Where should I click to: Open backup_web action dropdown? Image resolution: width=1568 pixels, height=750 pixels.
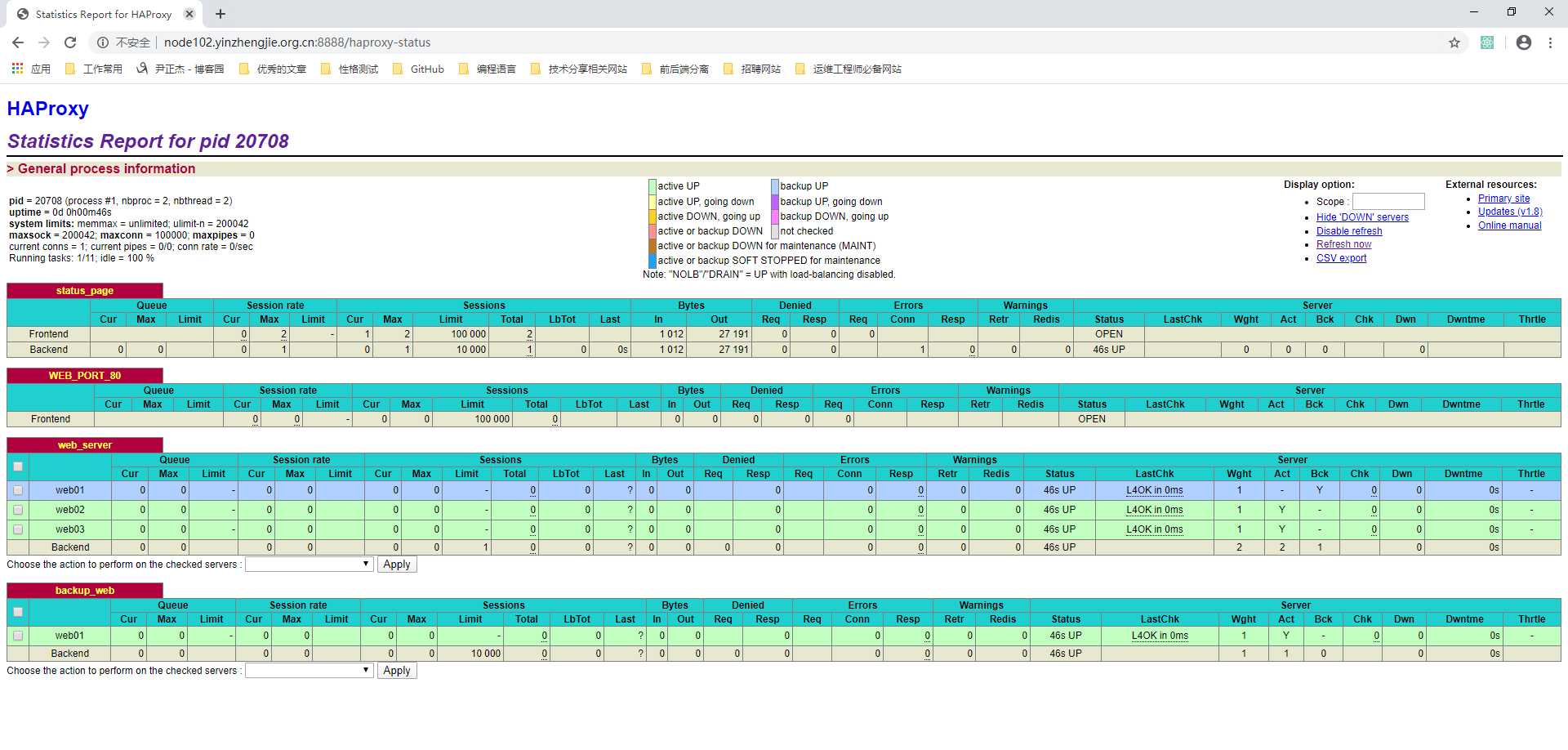[310, 671]
